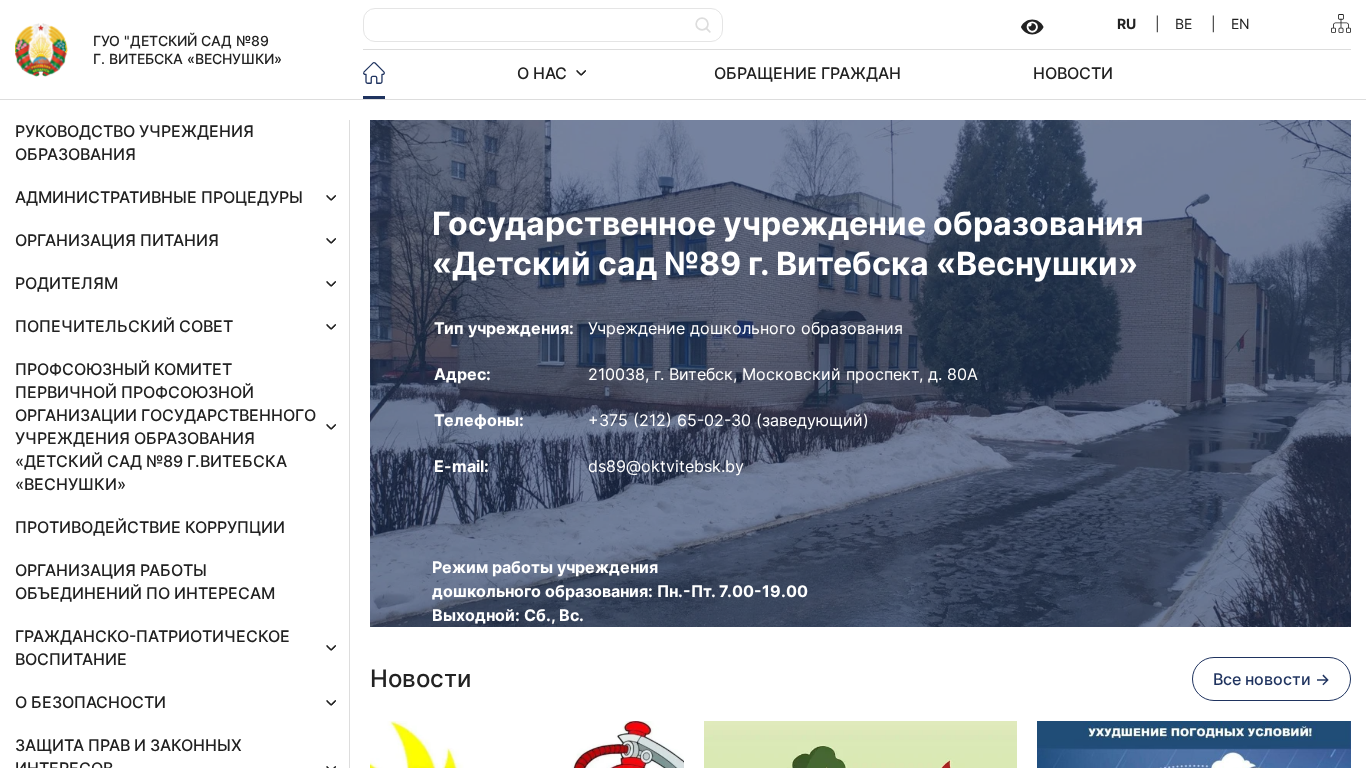This screenshot has width=1366, height=768.
Task: Expand the ГРАЖДАНСКО-ПАТРИОТИЧЕСКОЕ ВОСПИТАНИЕ chevron
Action: (331, 648)
